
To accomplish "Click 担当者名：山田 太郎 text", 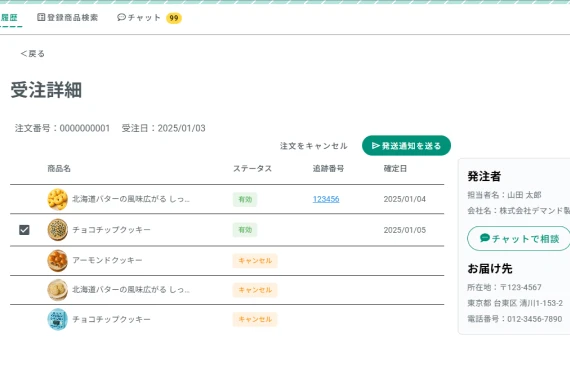I will pos(504,195).
